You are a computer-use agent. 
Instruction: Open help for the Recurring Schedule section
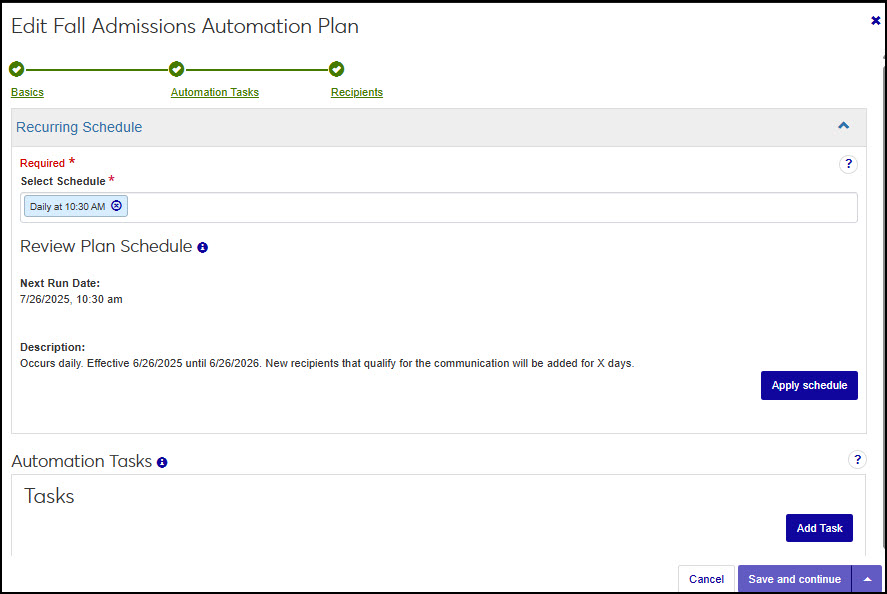(x=848, y=165)
